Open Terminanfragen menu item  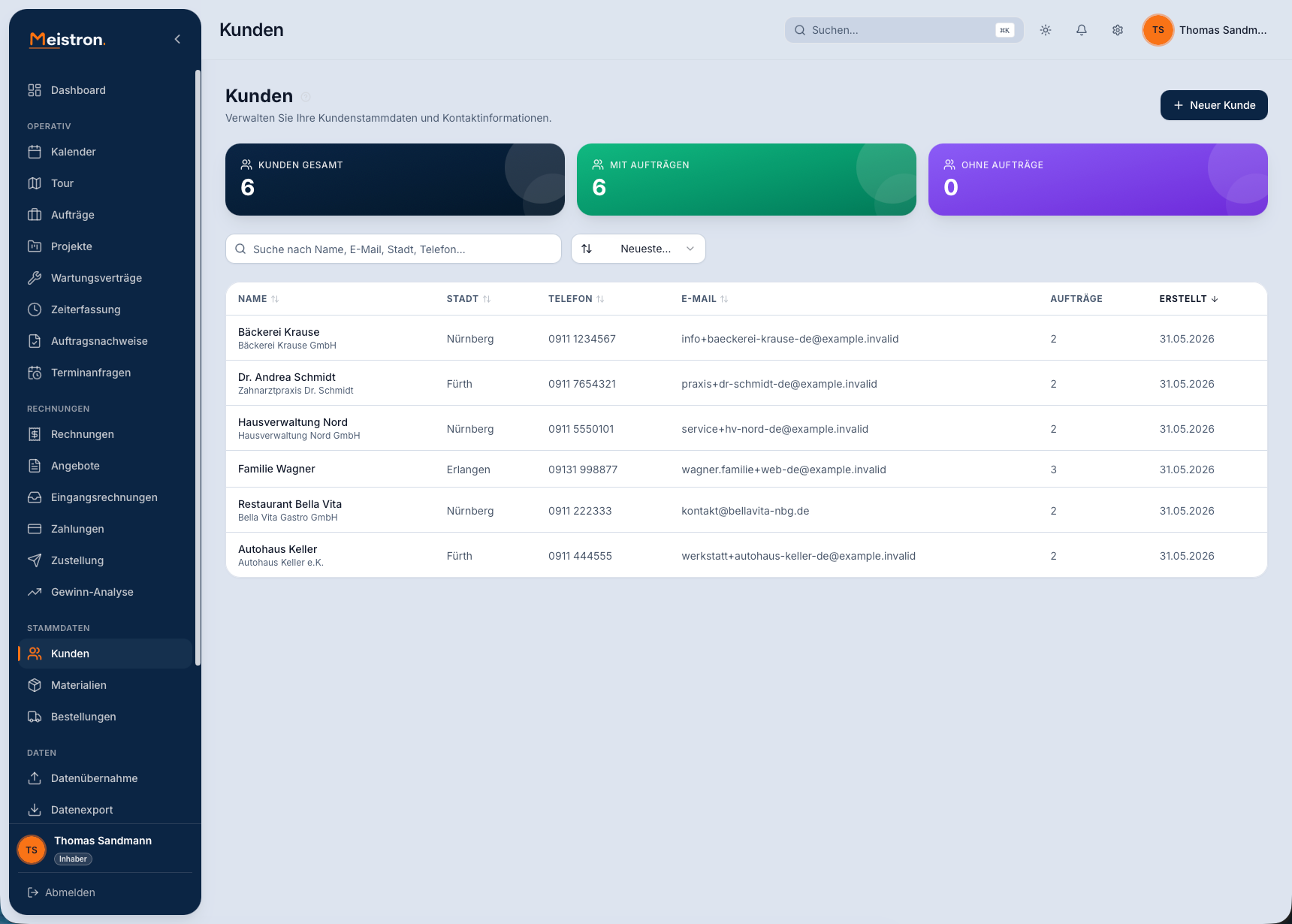[x=105, y=373]
